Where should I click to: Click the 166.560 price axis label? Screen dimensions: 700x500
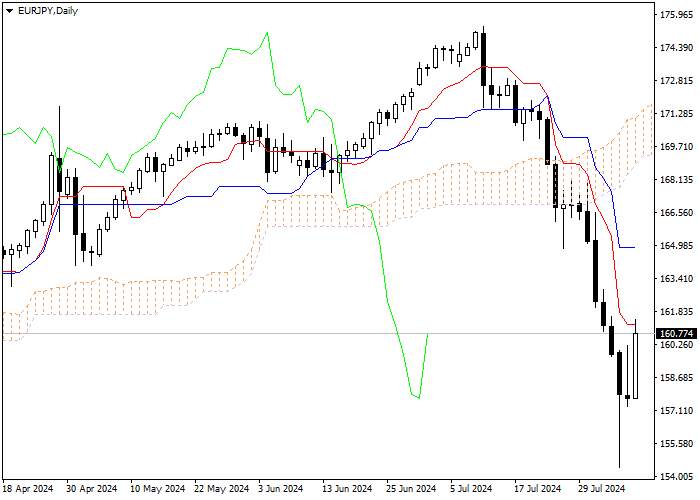point(676,213)
